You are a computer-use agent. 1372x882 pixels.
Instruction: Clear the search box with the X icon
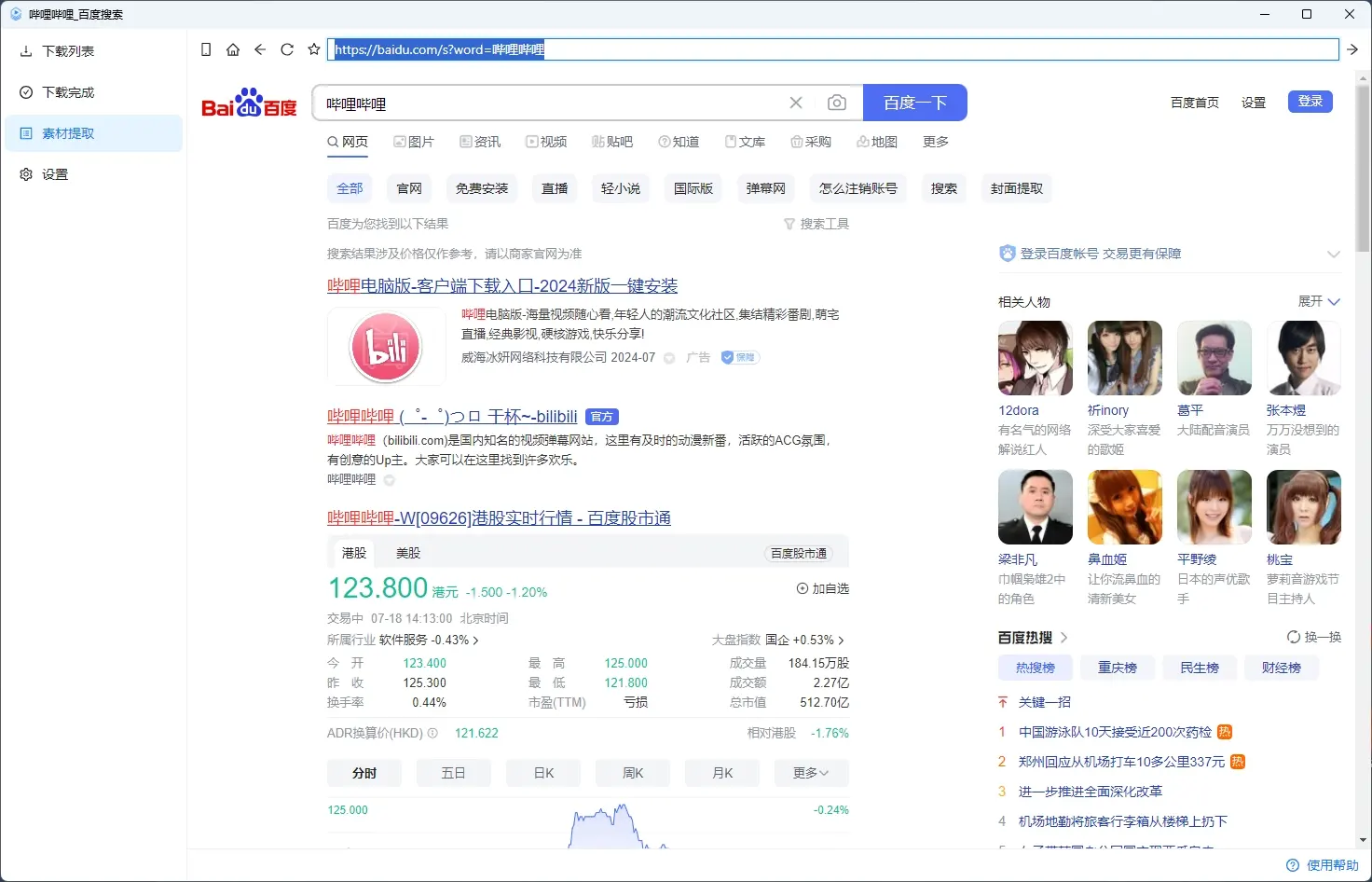[x=796, y=103]
